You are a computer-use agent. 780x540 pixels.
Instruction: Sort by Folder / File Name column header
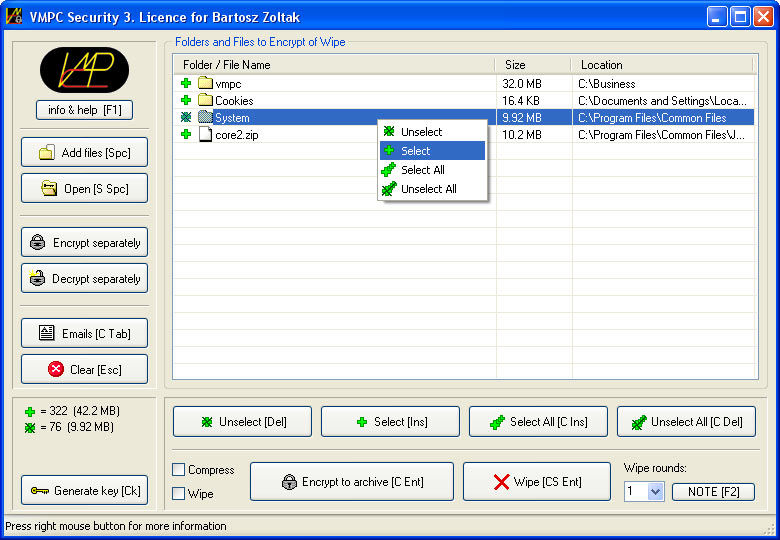(334, 65)
